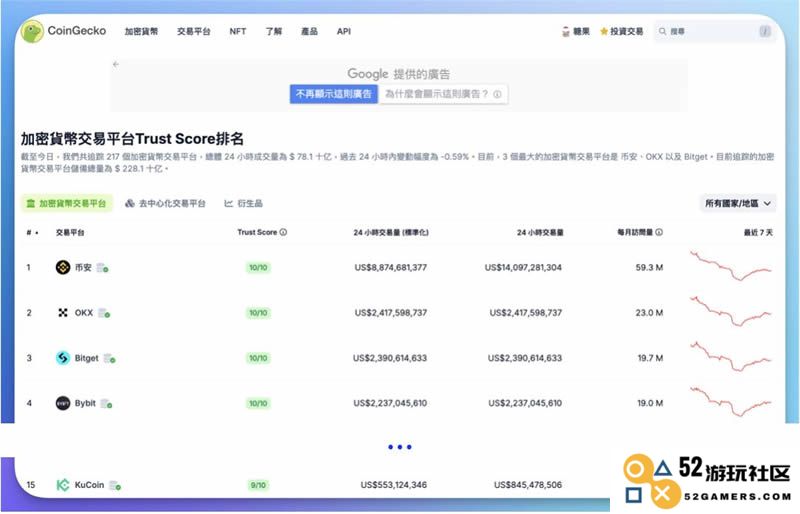
Task: Open the NFT menu
Action: tap(238, 32)
